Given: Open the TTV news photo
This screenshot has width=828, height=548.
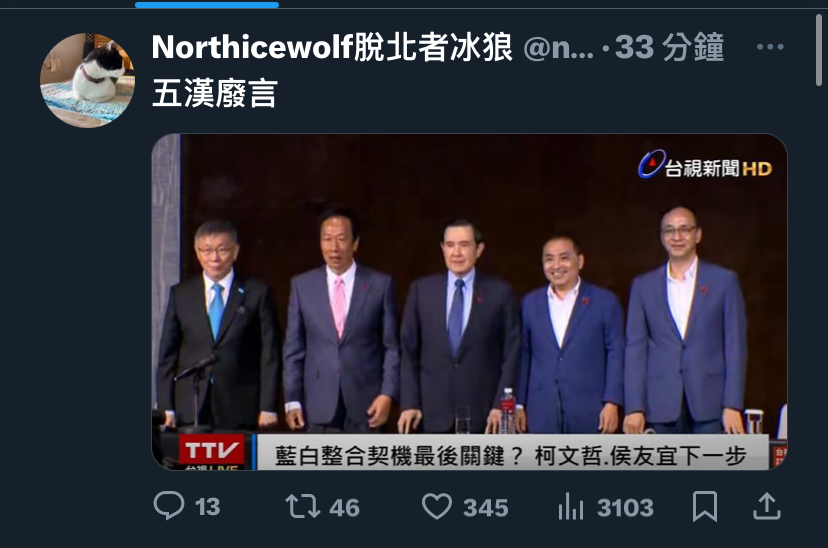Looking at the screenshot, I should click(469, 301).
